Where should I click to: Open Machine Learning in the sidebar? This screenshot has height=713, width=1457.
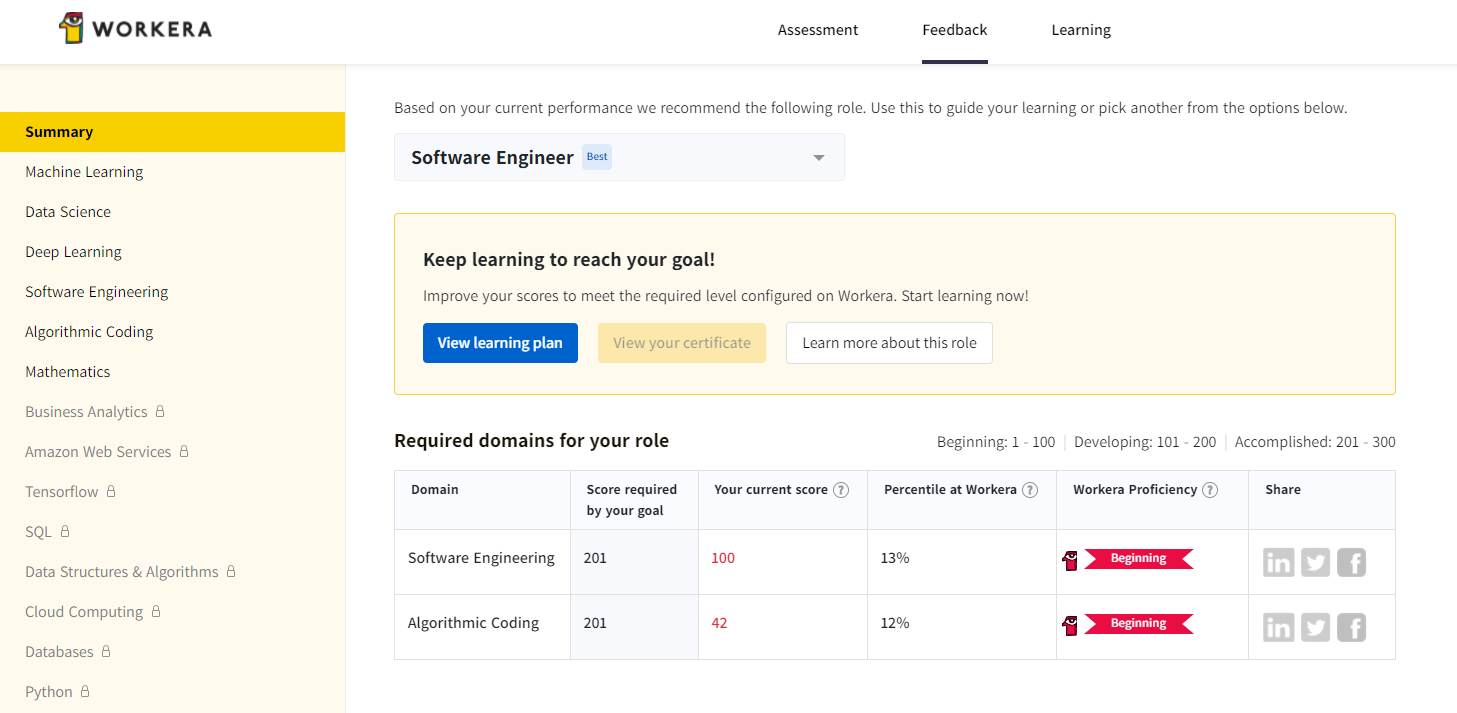point(84,172)
